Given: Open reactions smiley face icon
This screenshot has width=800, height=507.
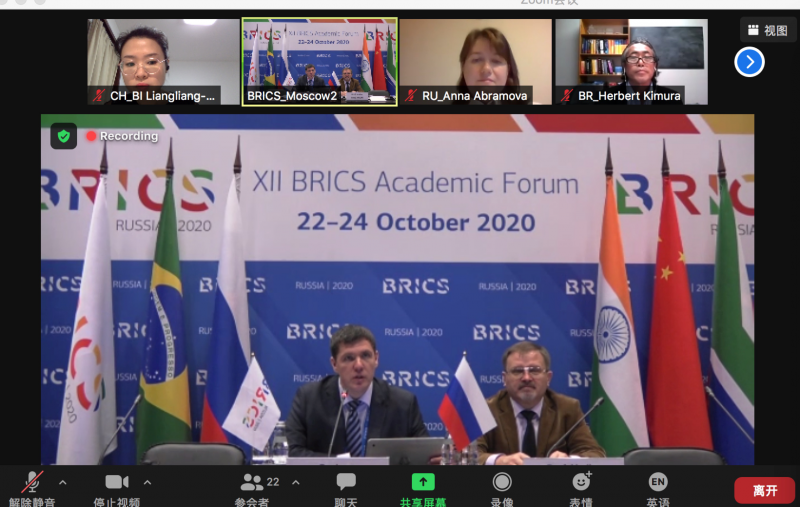Looking at the screenshot, I should [582, 481].
